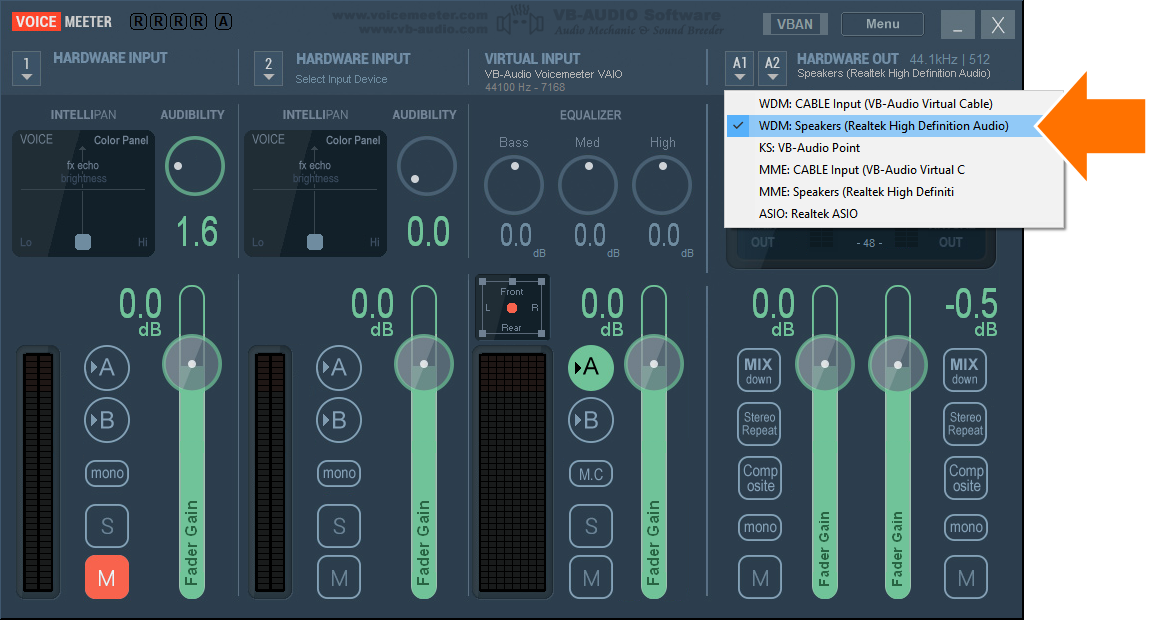Image resolution: width=1157 pixels, height=620 pixels.
Task: Toggle M.C button on virtual input
Action: tap(590, 474)
